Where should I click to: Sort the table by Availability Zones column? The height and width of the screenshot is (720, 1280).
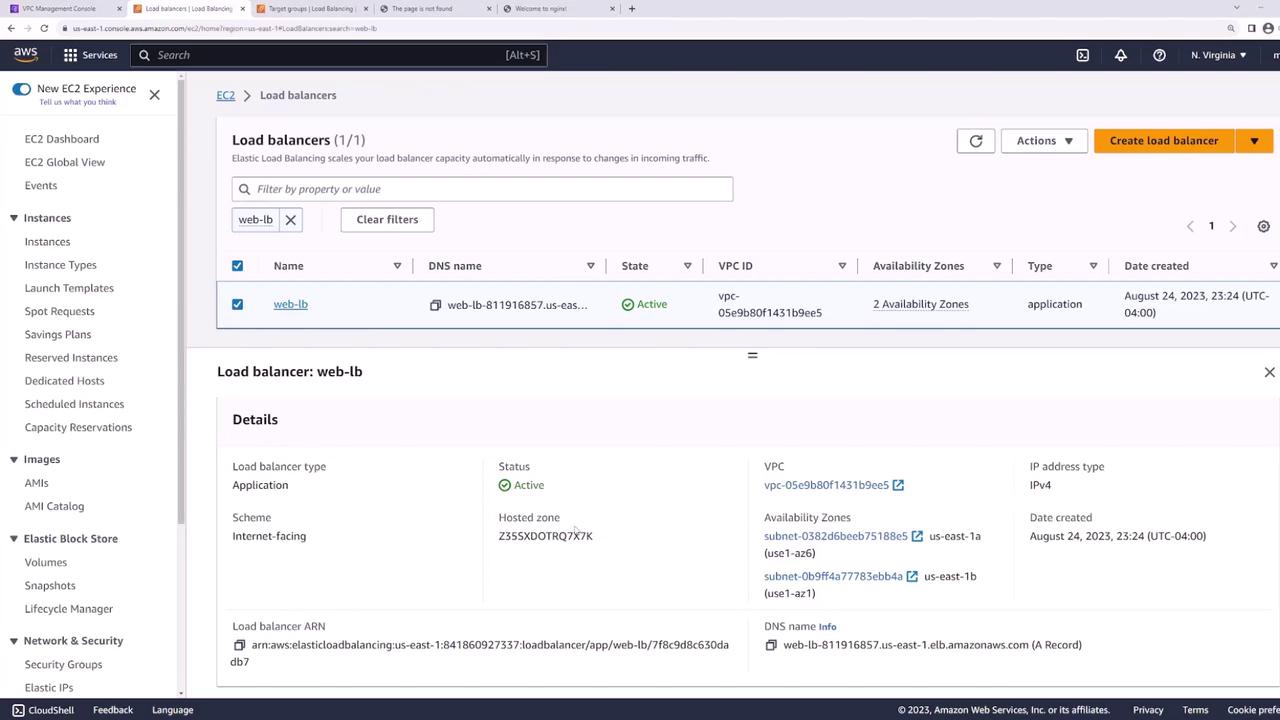[x=997, y=266]
